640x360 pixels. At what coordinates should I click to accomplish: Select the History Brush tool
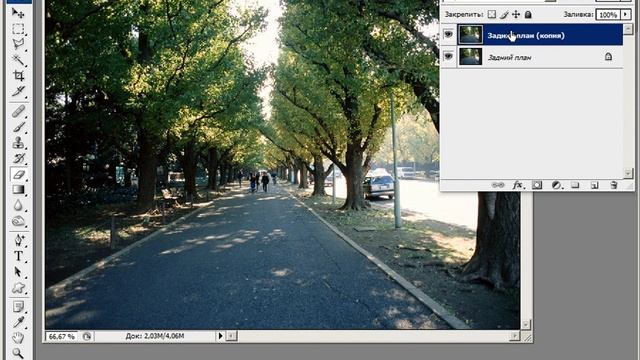[18, 158]
